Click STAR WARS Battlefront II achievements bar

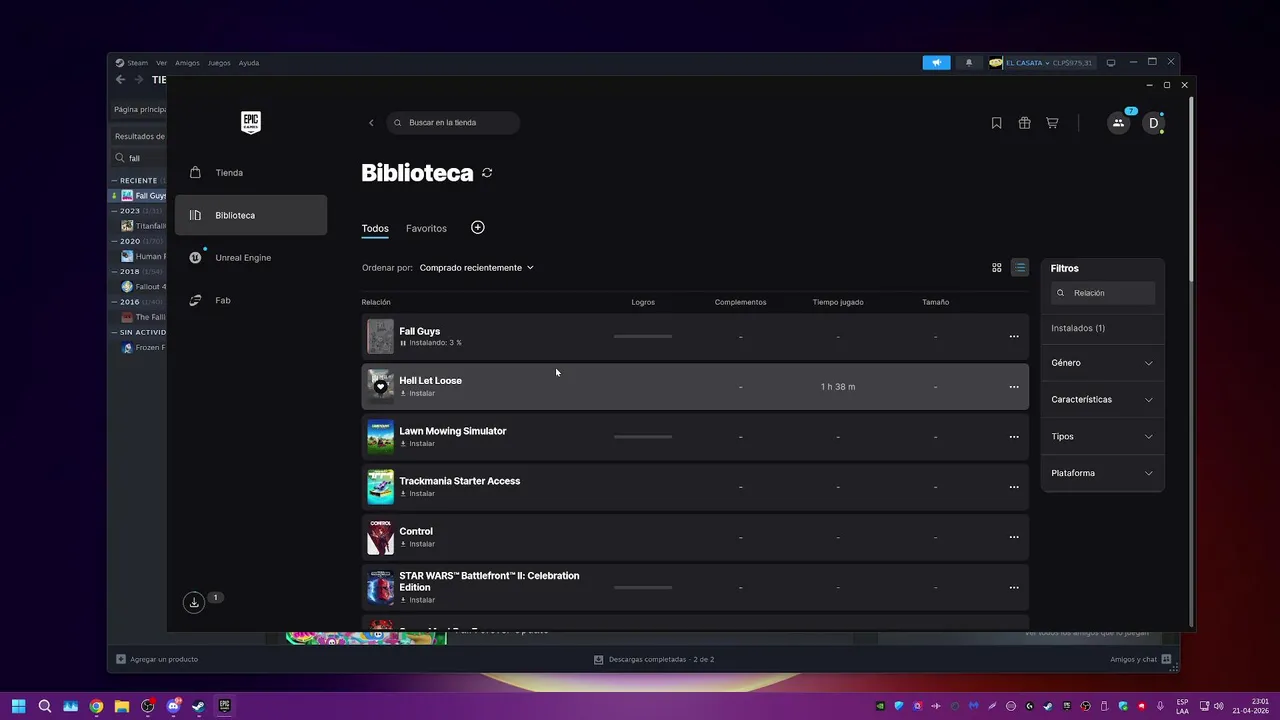643,587
